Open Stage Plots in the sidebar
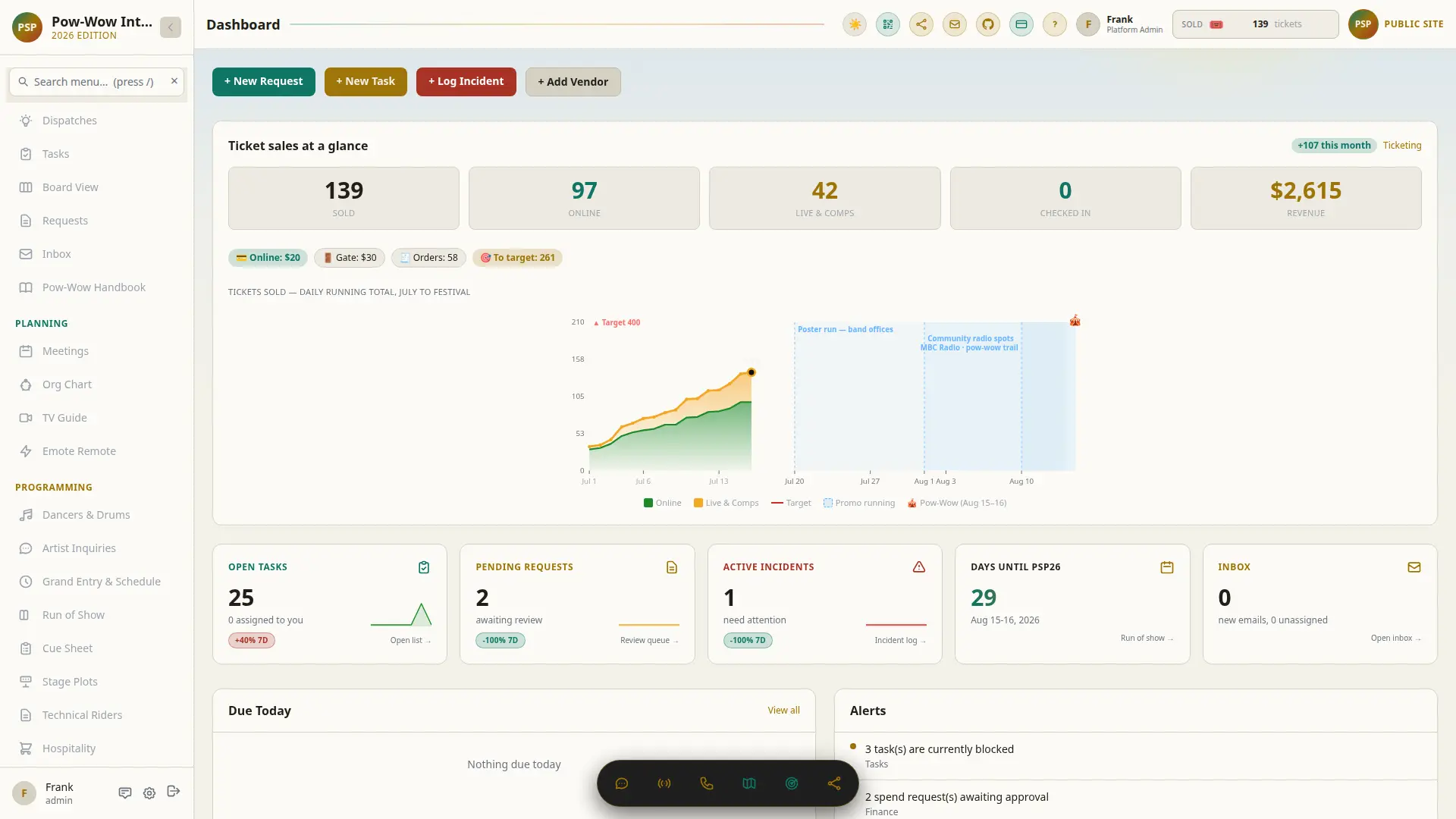The height and width of the screenshot is (819, 1456). [96, 682]
